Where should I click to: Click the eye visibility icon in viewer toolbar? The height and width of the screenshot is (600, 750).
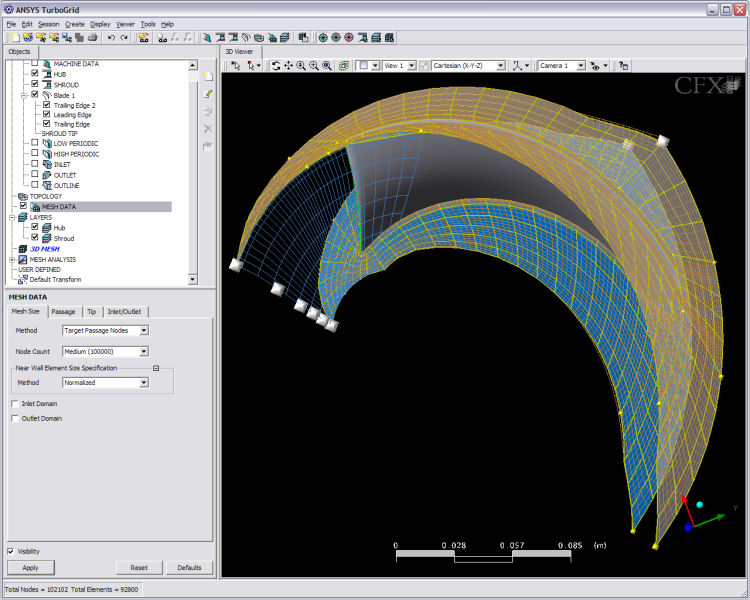pos(595,66)
